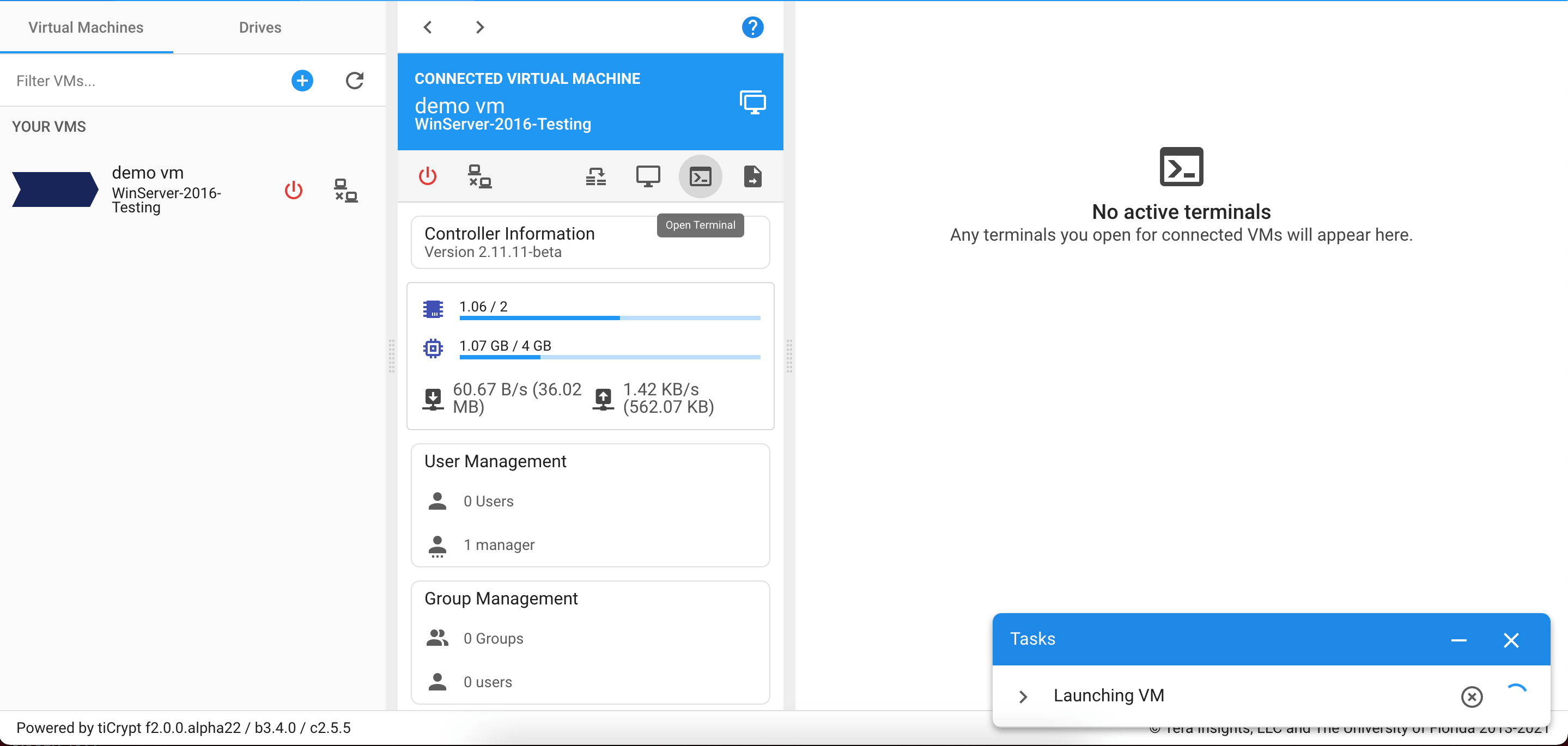Switch to the Drives tab

click(260, 27)
